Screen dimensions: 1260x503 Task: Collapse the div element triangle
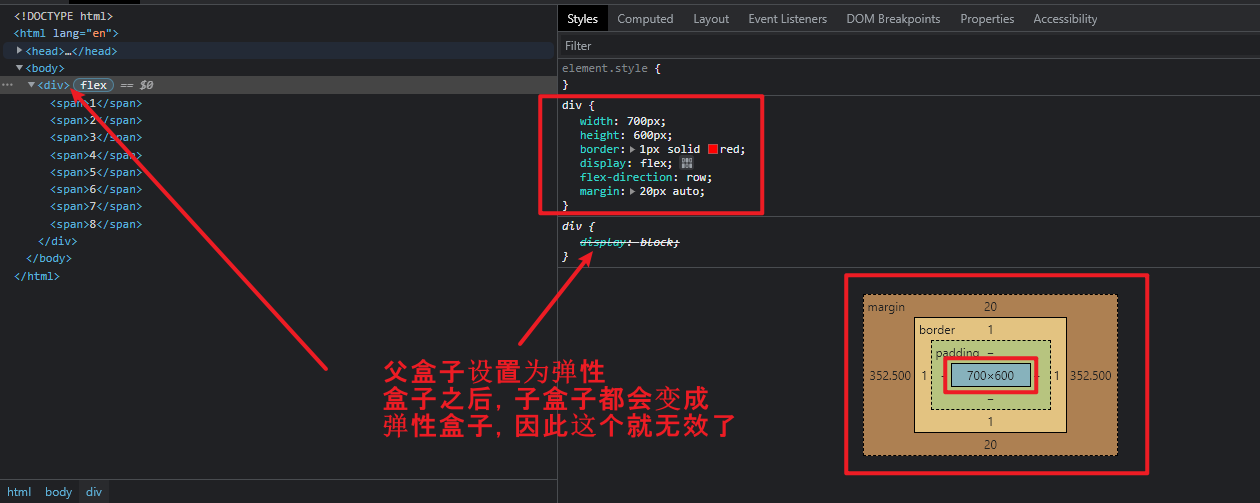(31, 85)
